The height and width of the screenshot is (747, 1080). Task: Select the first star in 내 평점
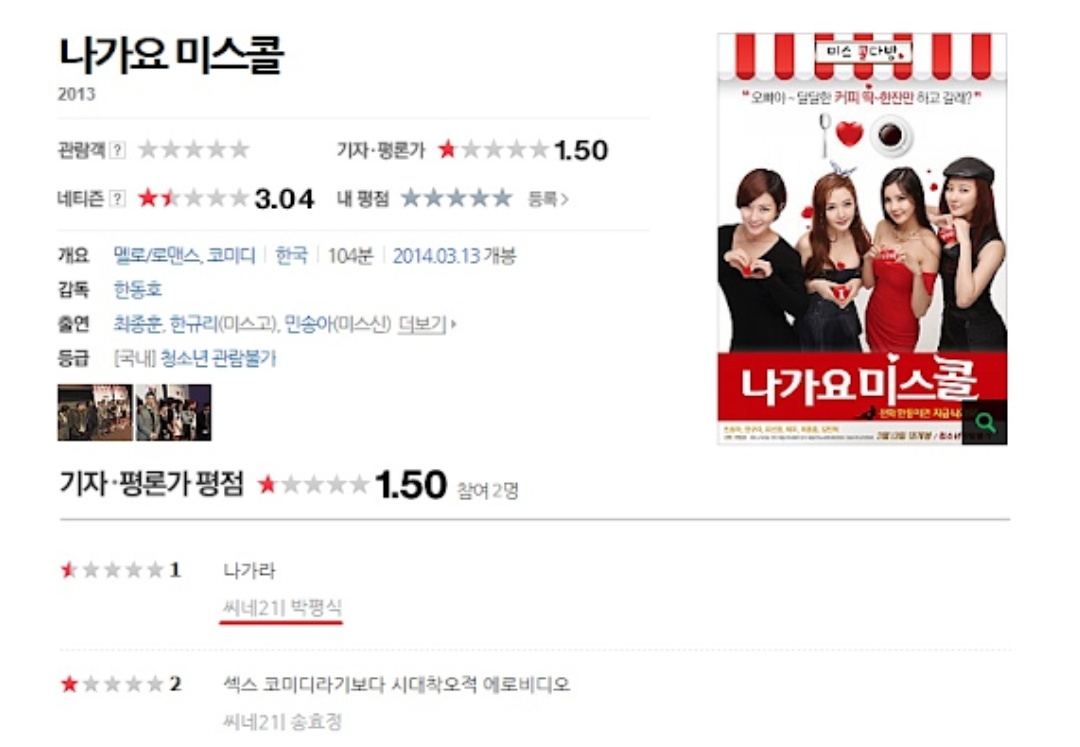(x=411, y=198)
